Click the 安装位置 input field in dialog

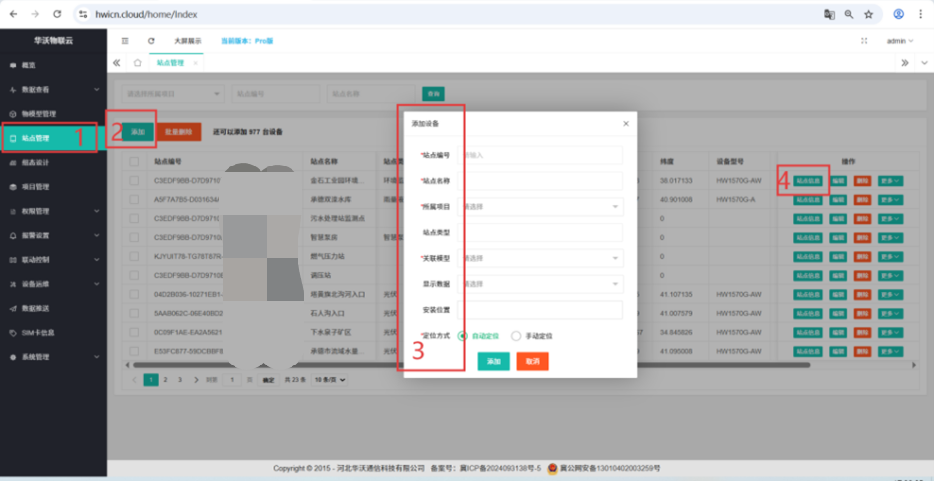click(540, 310)
